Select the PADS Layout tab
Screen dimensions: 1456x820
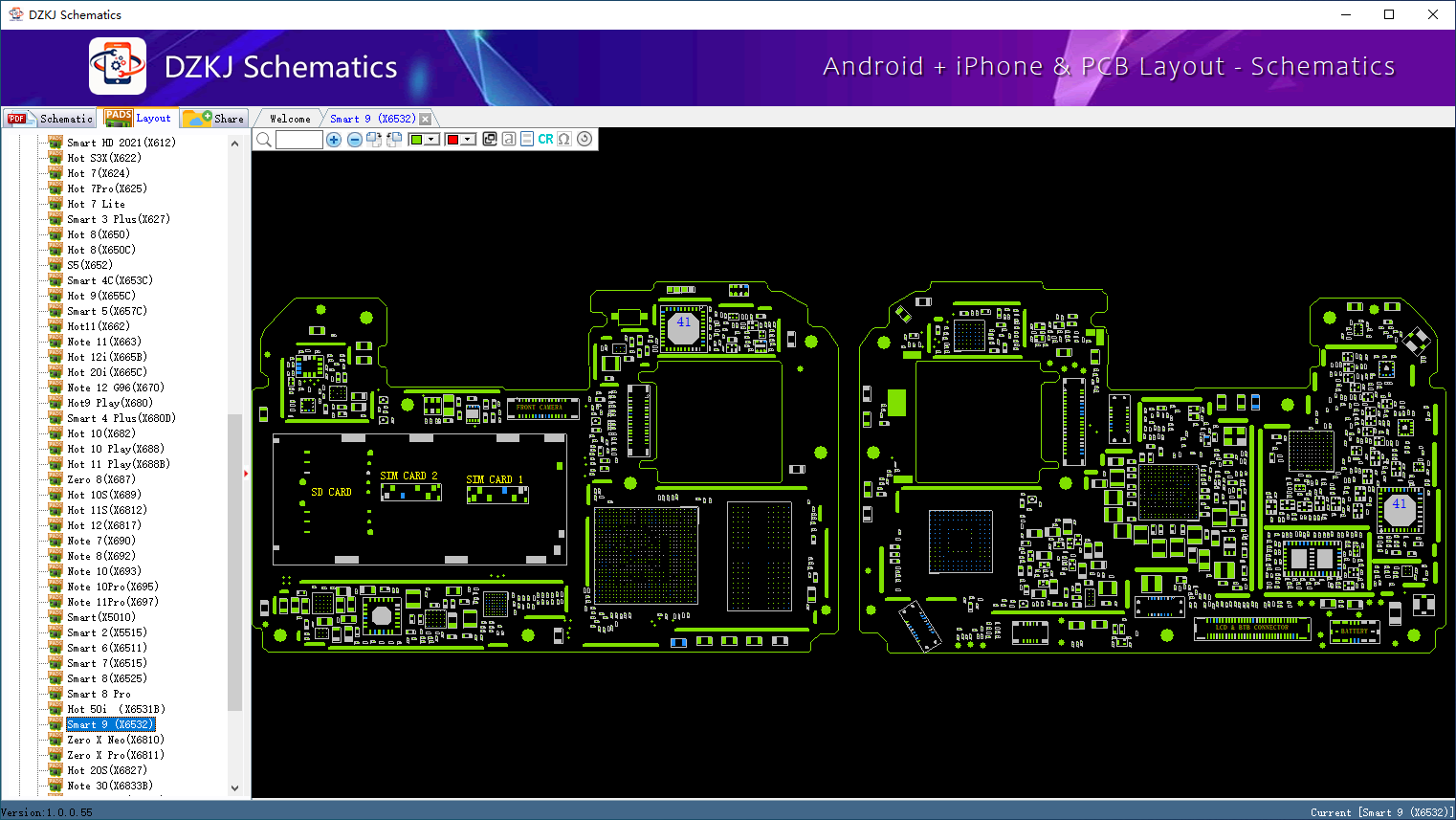tap(139, 118)
